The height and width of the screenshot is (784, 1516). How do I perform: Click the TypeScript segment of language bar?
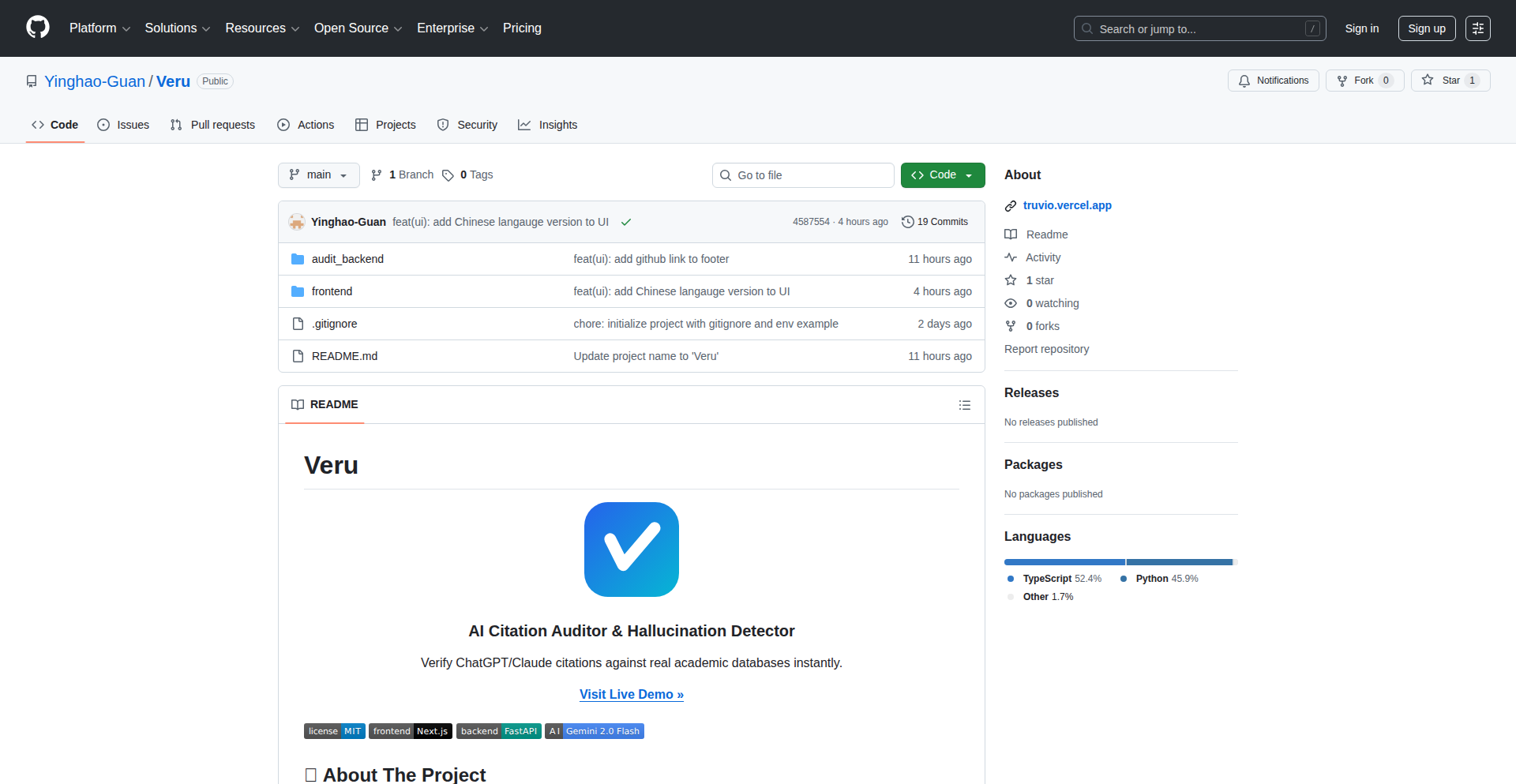pyautogui.click(x=1064, y=562)
